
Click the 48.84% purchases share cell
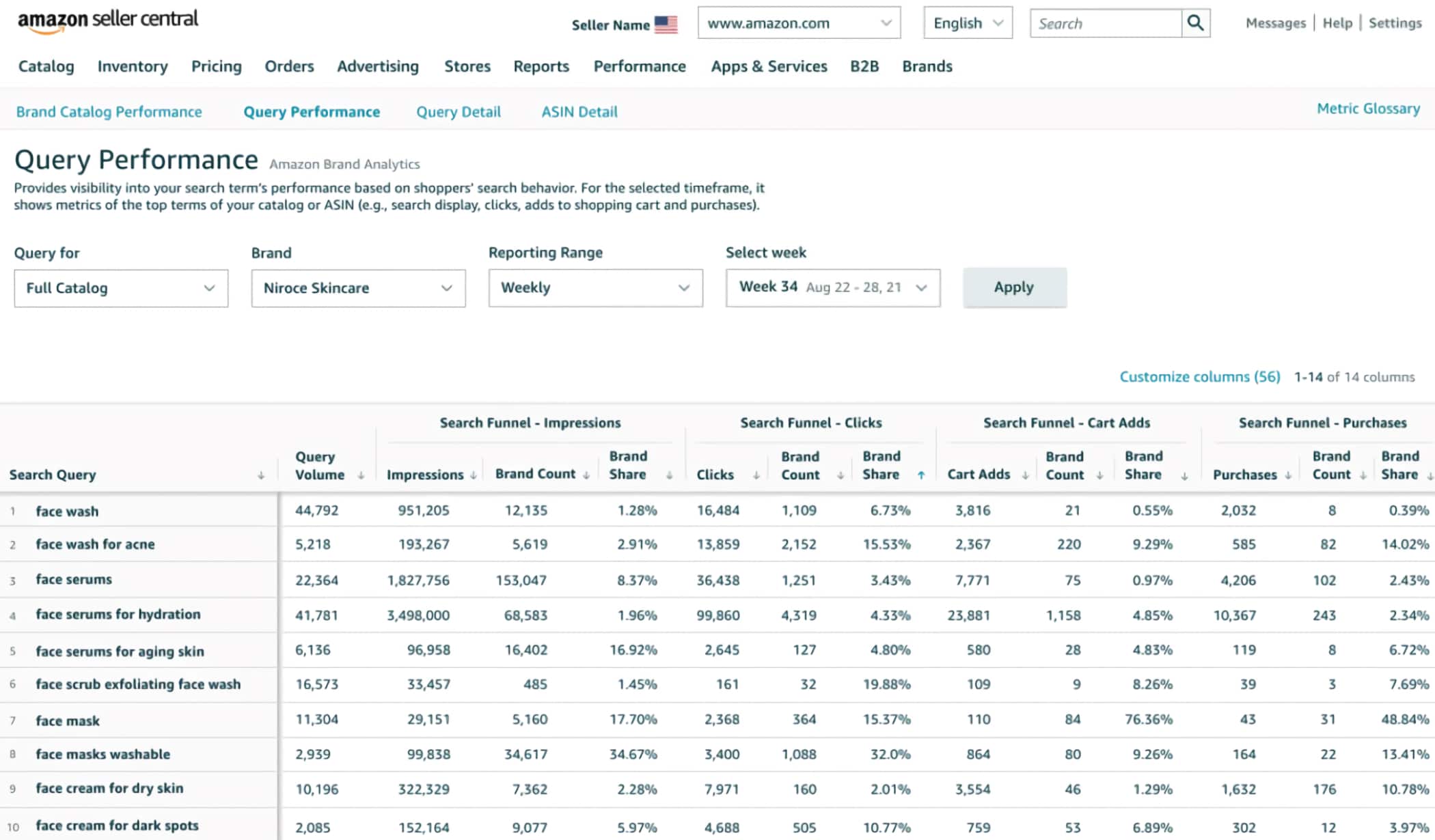[1405, 719]
